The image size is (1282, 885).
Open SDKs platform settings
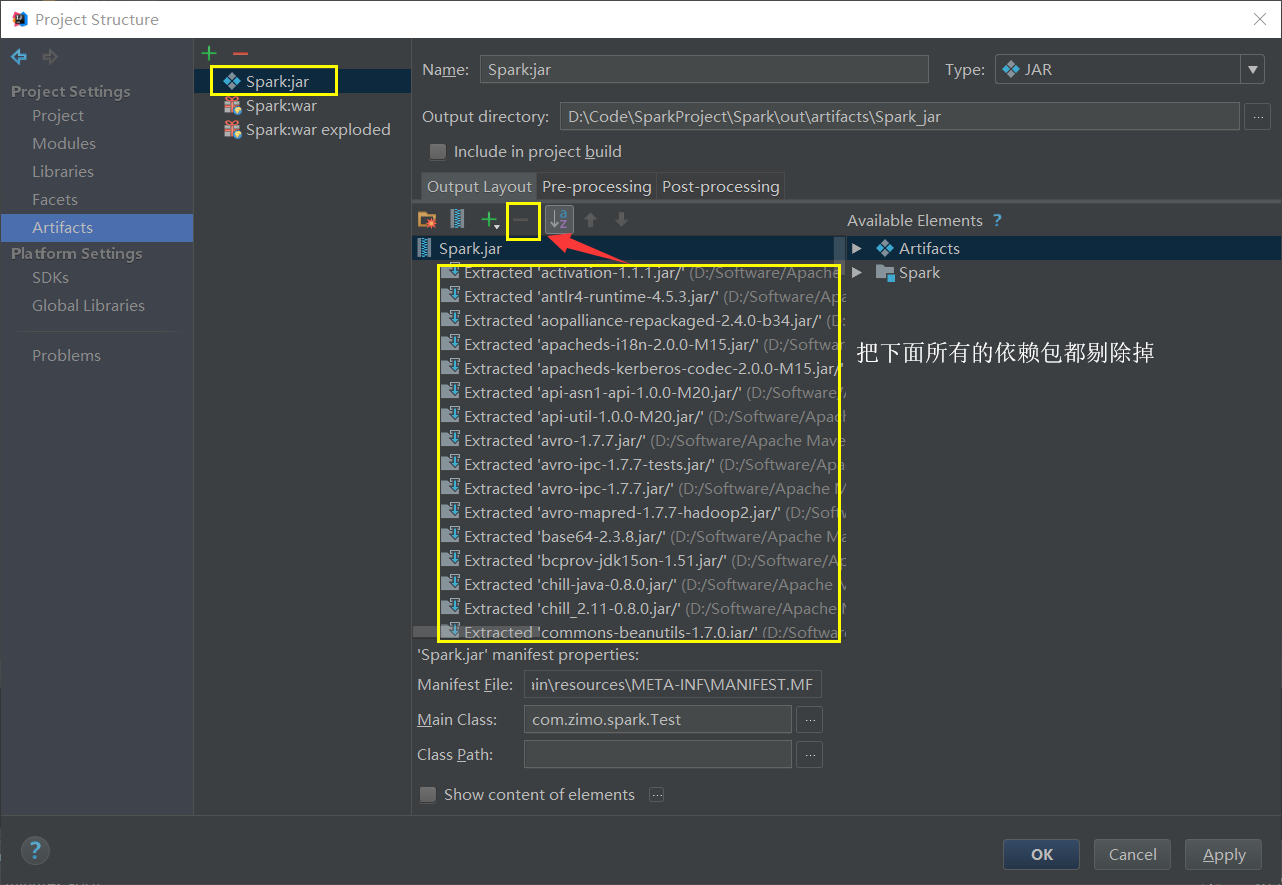click(x=50, y=277)
